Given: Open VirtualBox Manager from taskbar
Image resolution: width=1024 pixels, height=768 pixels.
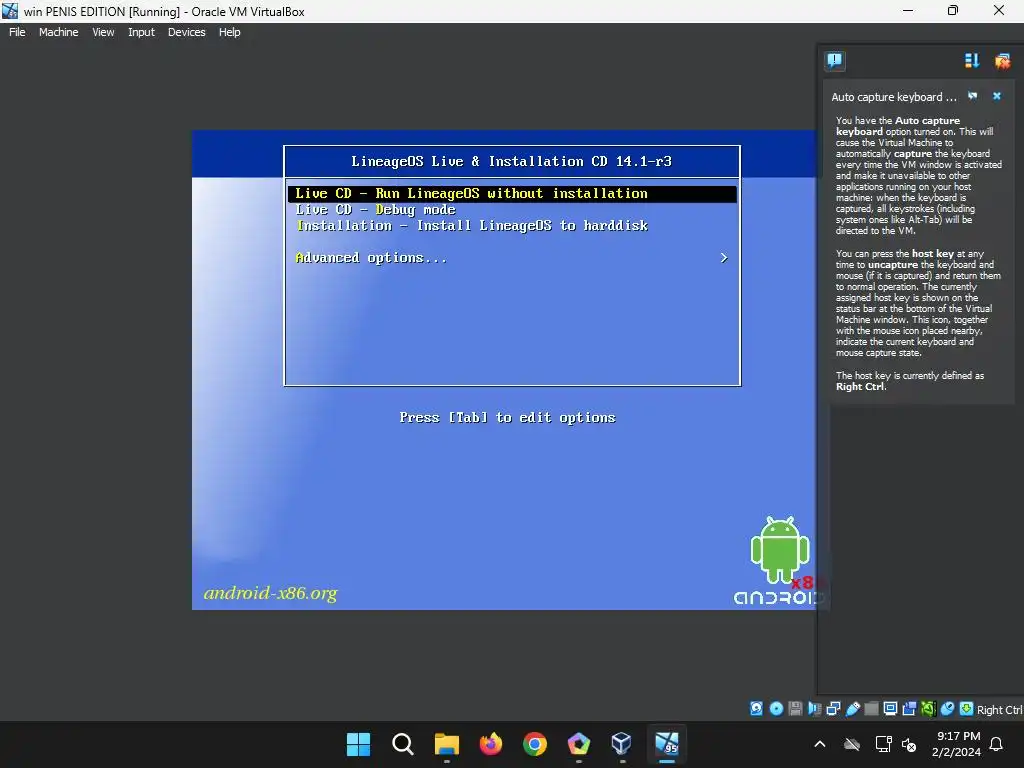Looking at the screenshot, I should 622,744.
